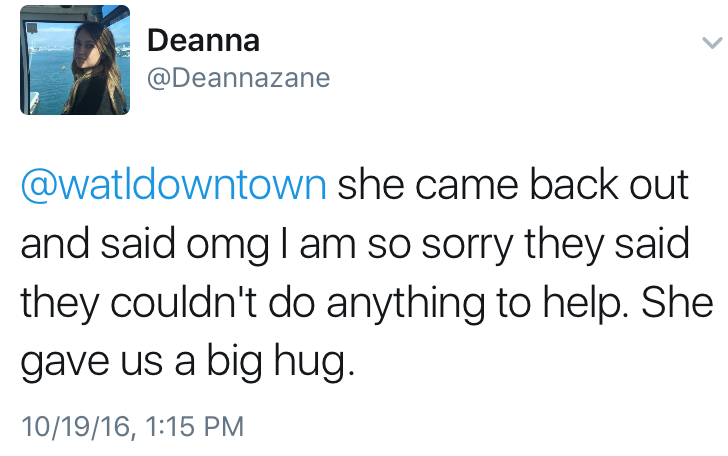Expand the tweet options chevron
The height and width of the screenshot is (456, 728).
(x=711, y=43)
